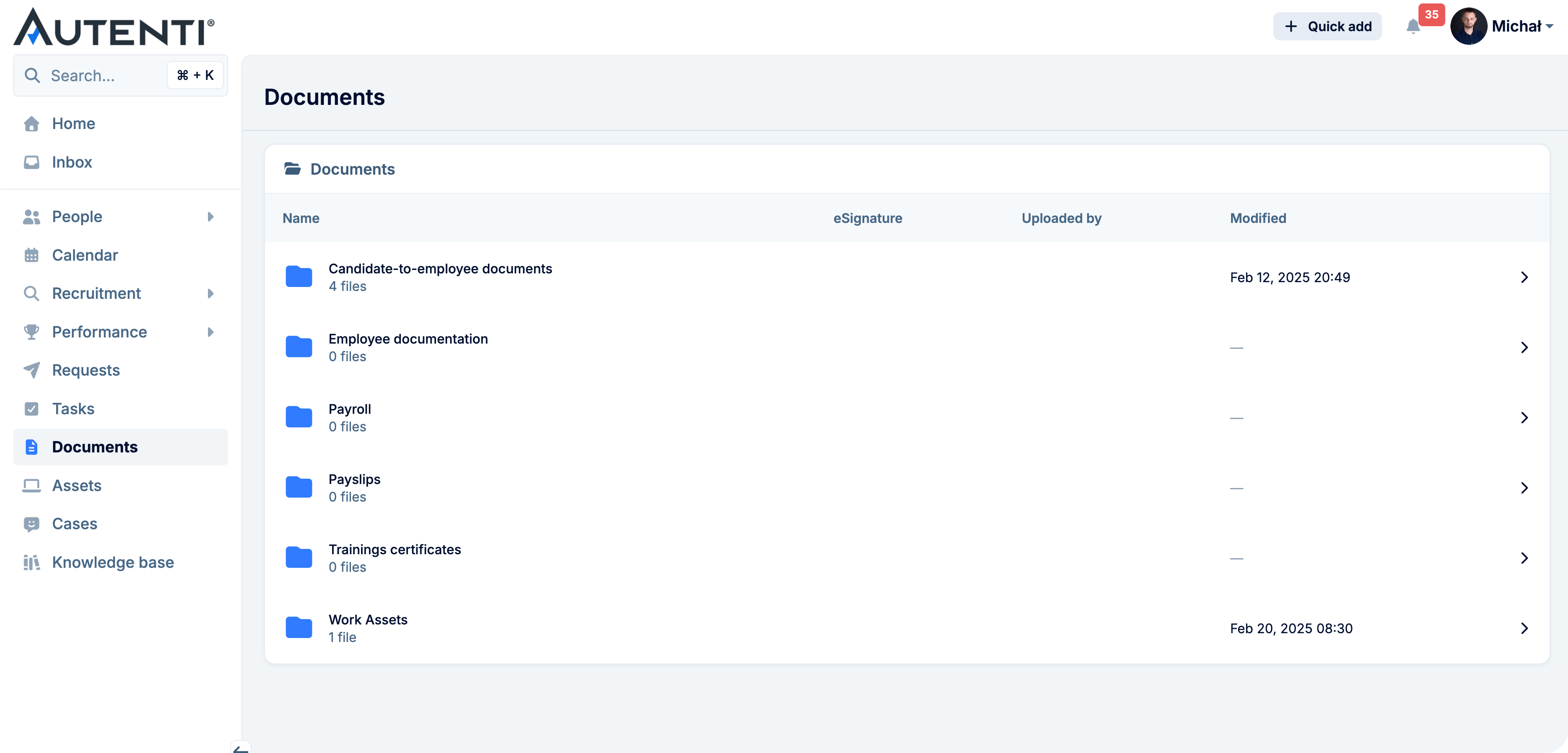This screenshot has height=753, width=1568.
Task: Click the Documents breadcrumb link
Action: point(352,169)
